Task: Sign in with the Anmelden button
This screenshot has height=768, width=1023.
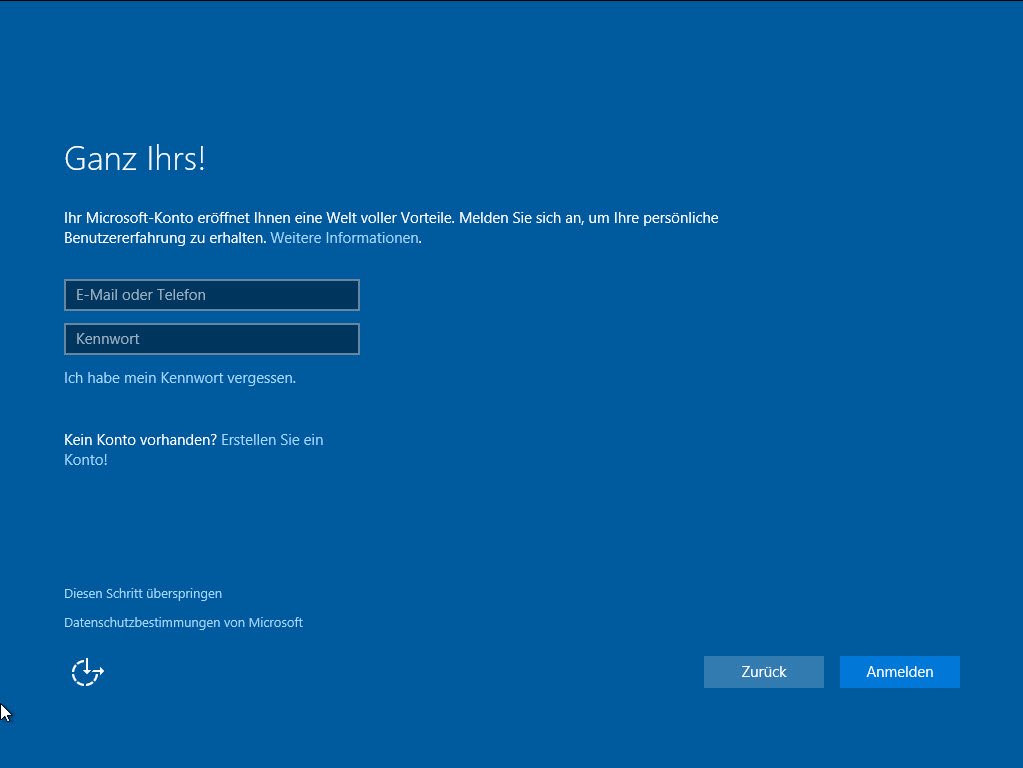Action: click(900, 672)
